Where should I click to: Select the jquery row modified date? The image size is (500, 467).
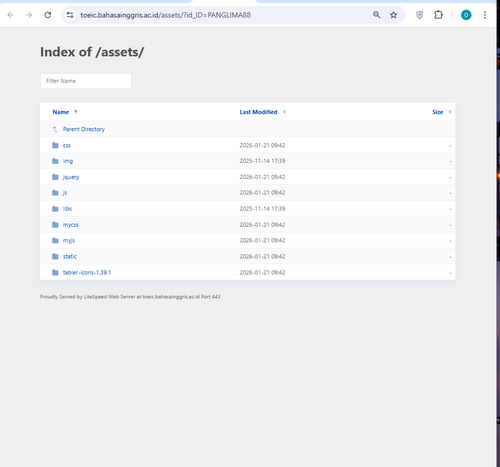click(x=262, y=177)
